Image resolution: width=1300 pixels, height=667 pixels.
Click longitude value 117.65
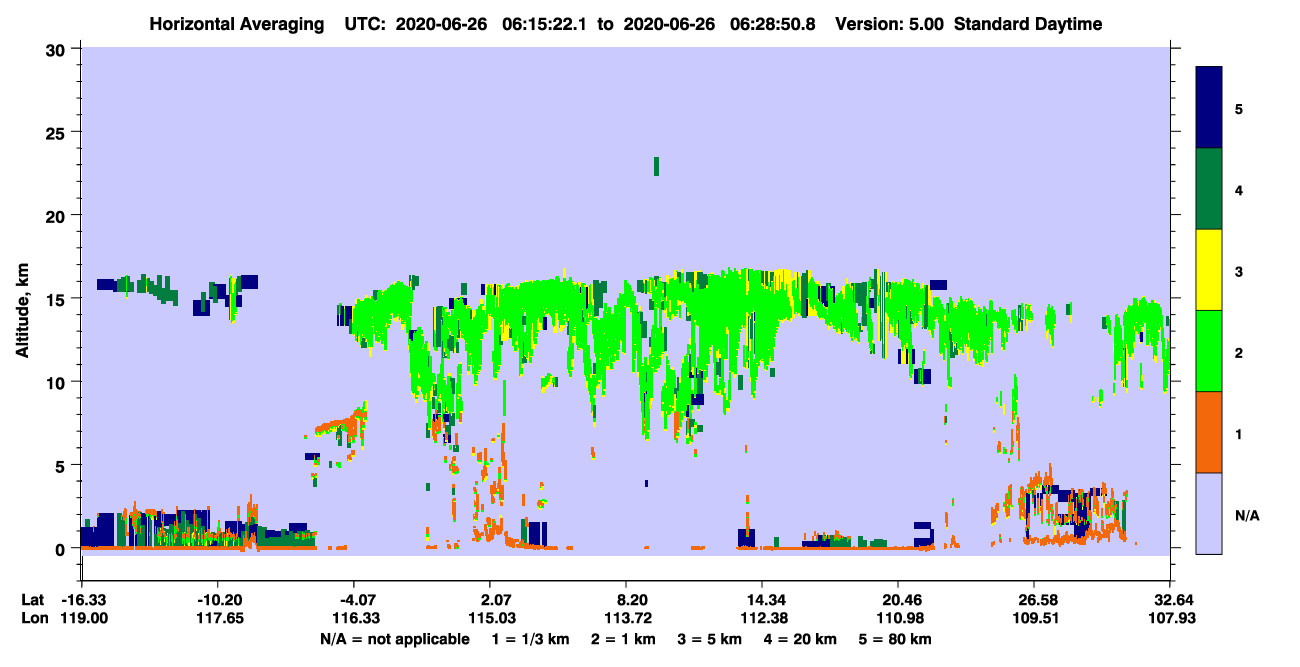pos(218,619)
